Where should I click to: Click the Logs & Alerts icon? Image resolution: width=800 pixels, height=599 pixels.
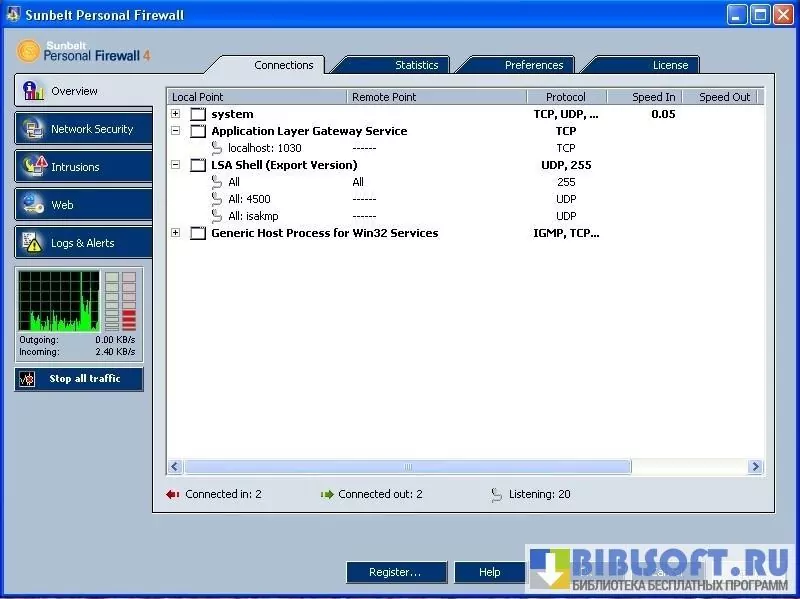click(34, 243)
